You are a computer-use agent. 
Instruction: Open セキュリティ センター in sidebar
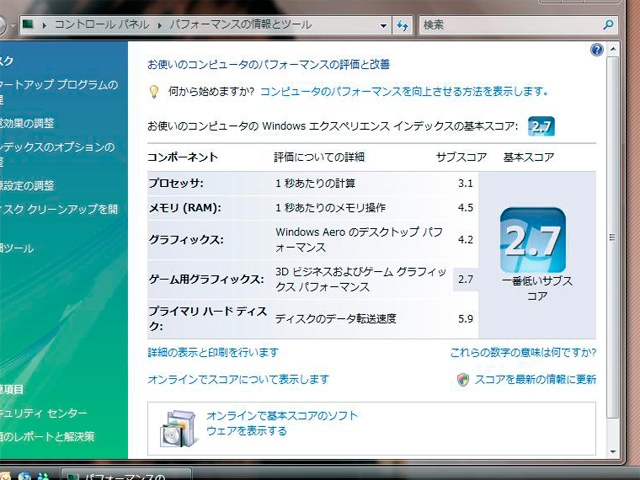point(44,413)
